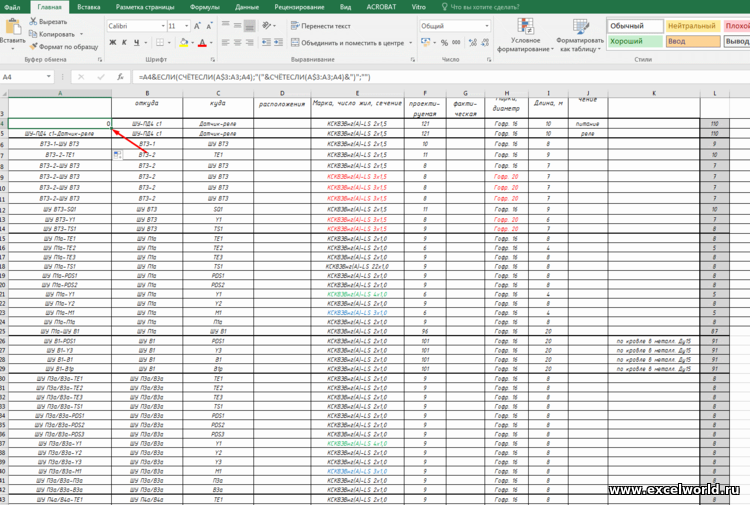Open Шрифт group dialog launcher
Image resolution: width=750 pixels, height=505 pixels.
pos(212,59)
